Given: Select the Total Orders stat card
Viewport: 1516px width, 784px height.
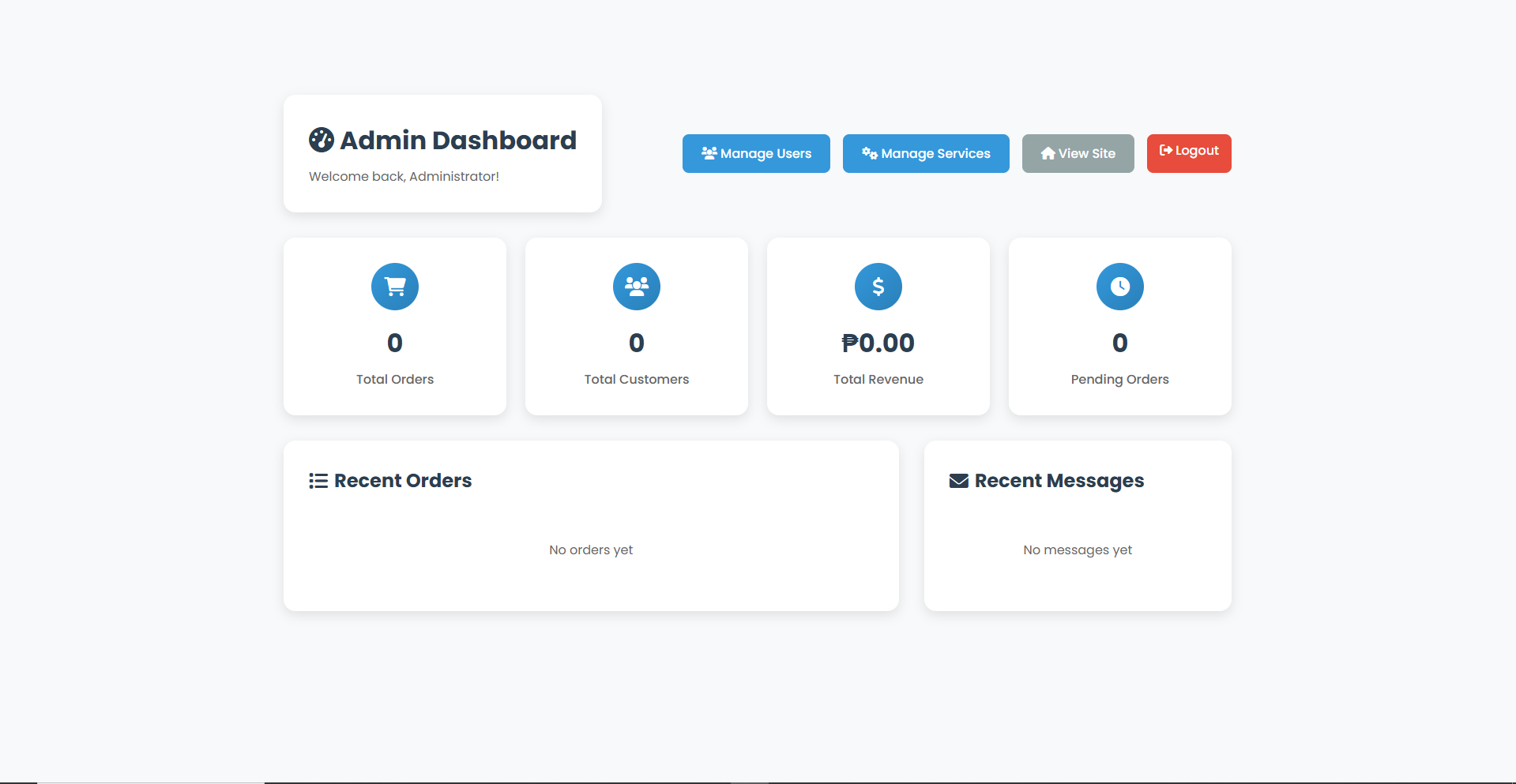Looking at the screenshot, I should point(394,326).
